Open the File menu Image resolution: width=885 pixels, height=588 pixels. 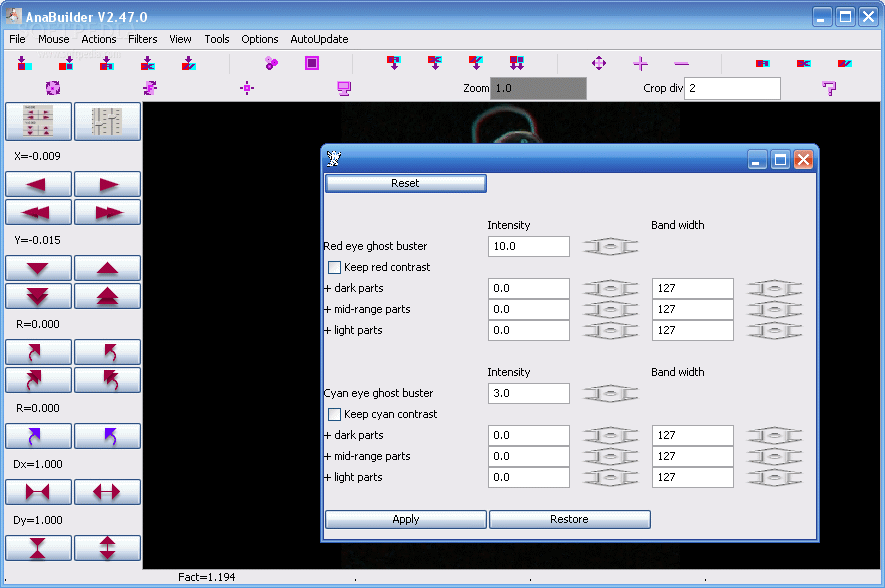pyautogui.click(x=17, y=39)
